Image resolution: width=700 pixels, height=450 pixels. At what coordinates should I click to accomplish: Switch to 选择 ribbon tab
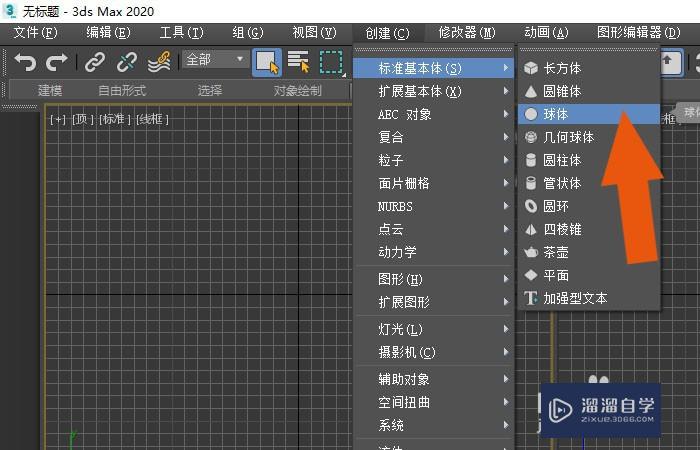pos(210,91)
